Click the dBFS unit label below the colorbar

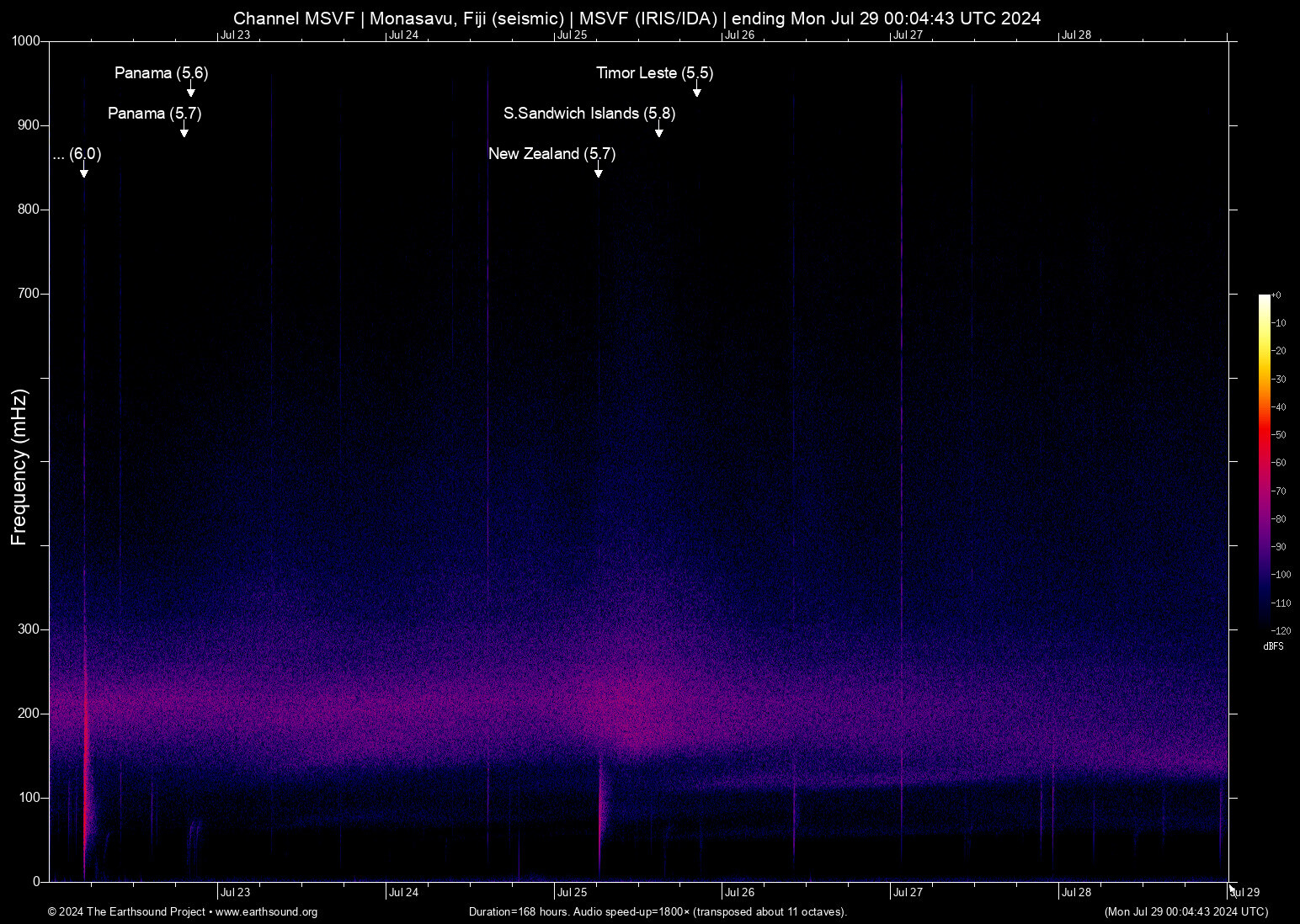(x=1274, y=646)
